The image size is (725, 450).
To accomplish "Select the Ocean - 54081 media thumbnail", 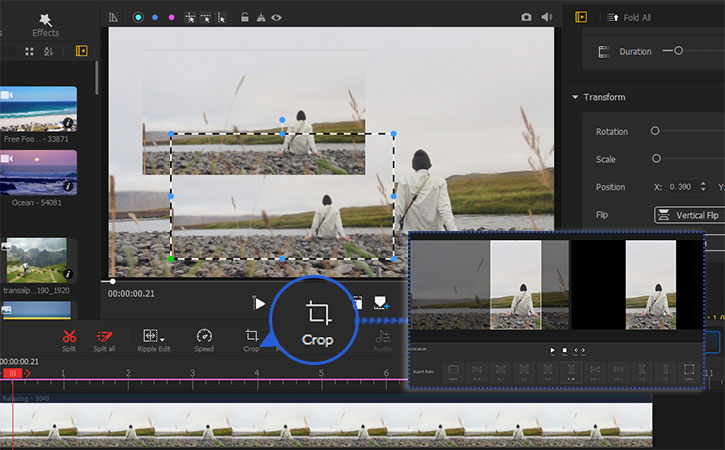I will [38, 172].
